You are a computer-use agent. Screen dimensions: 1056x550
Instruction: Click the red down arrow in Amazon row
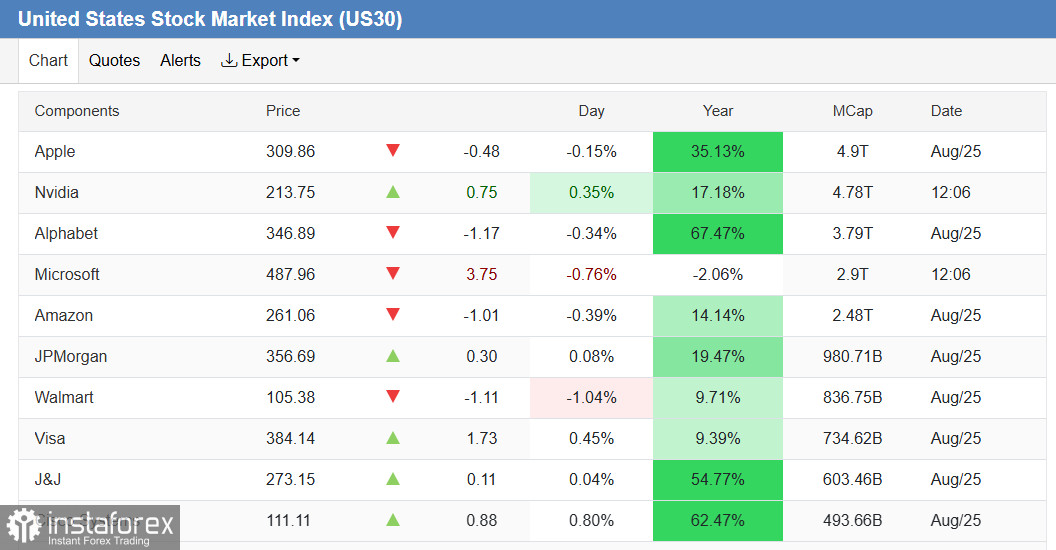(x=393, y=314)
